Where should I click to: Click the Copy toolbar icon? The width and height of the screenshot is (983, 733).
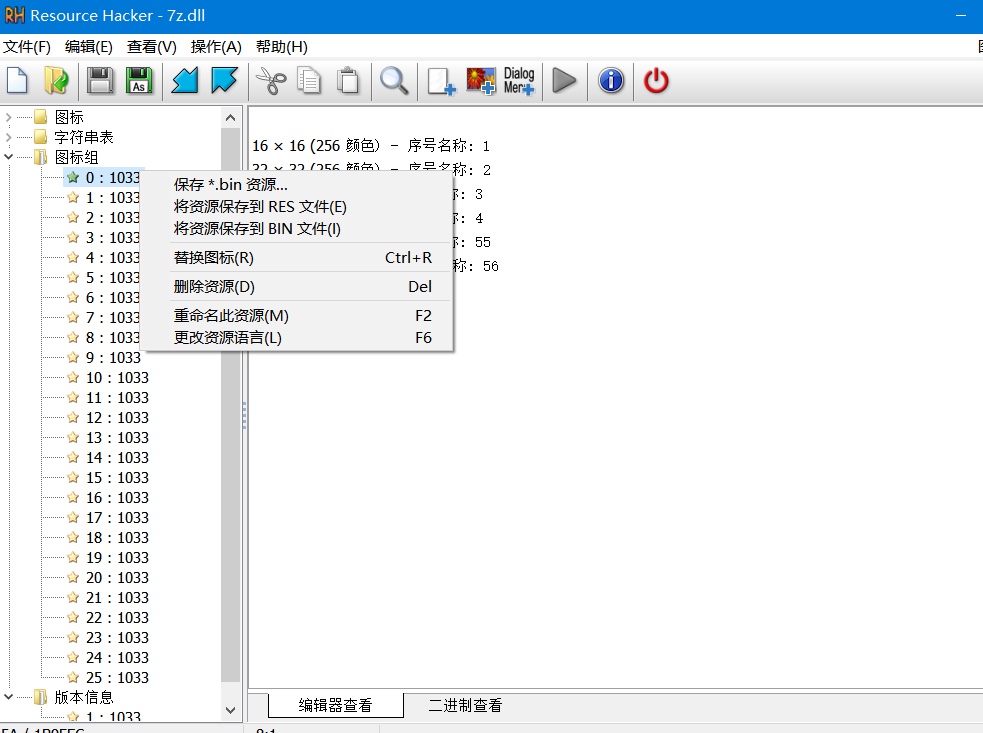311,81
